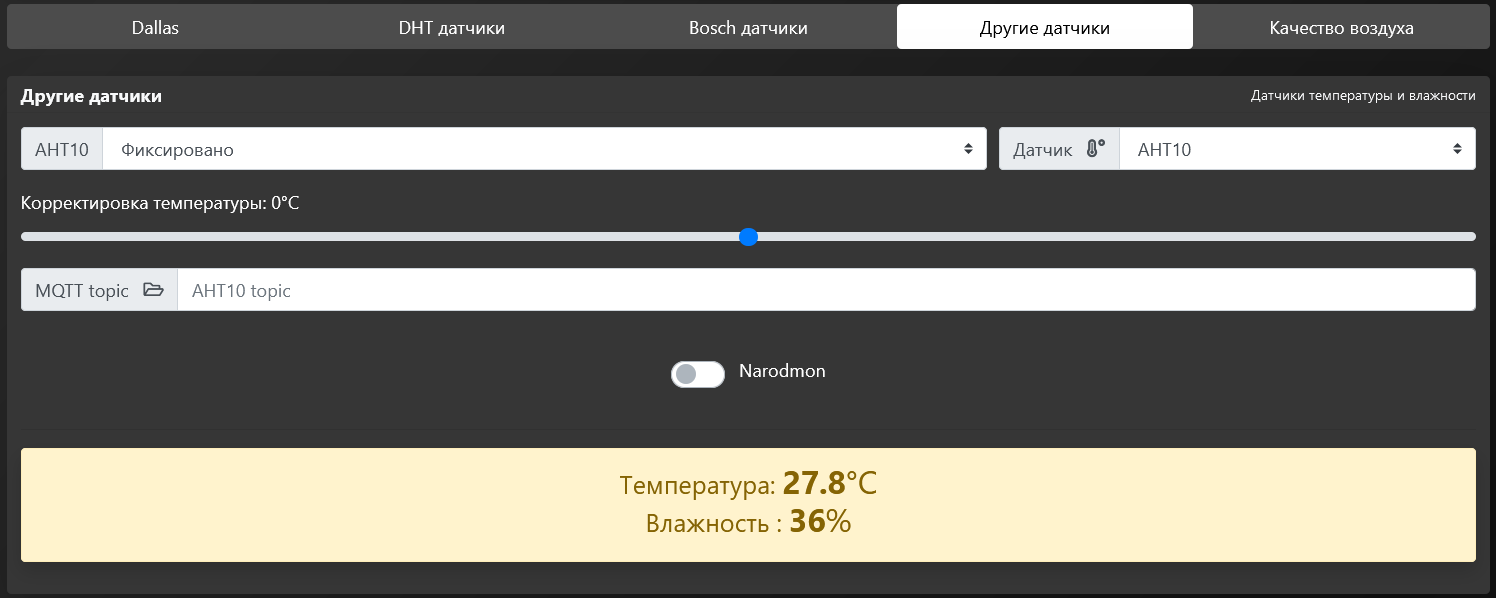Select the Качество воздуха tab
Screen dimensions: 1496x598
(x=1341, y=28)
